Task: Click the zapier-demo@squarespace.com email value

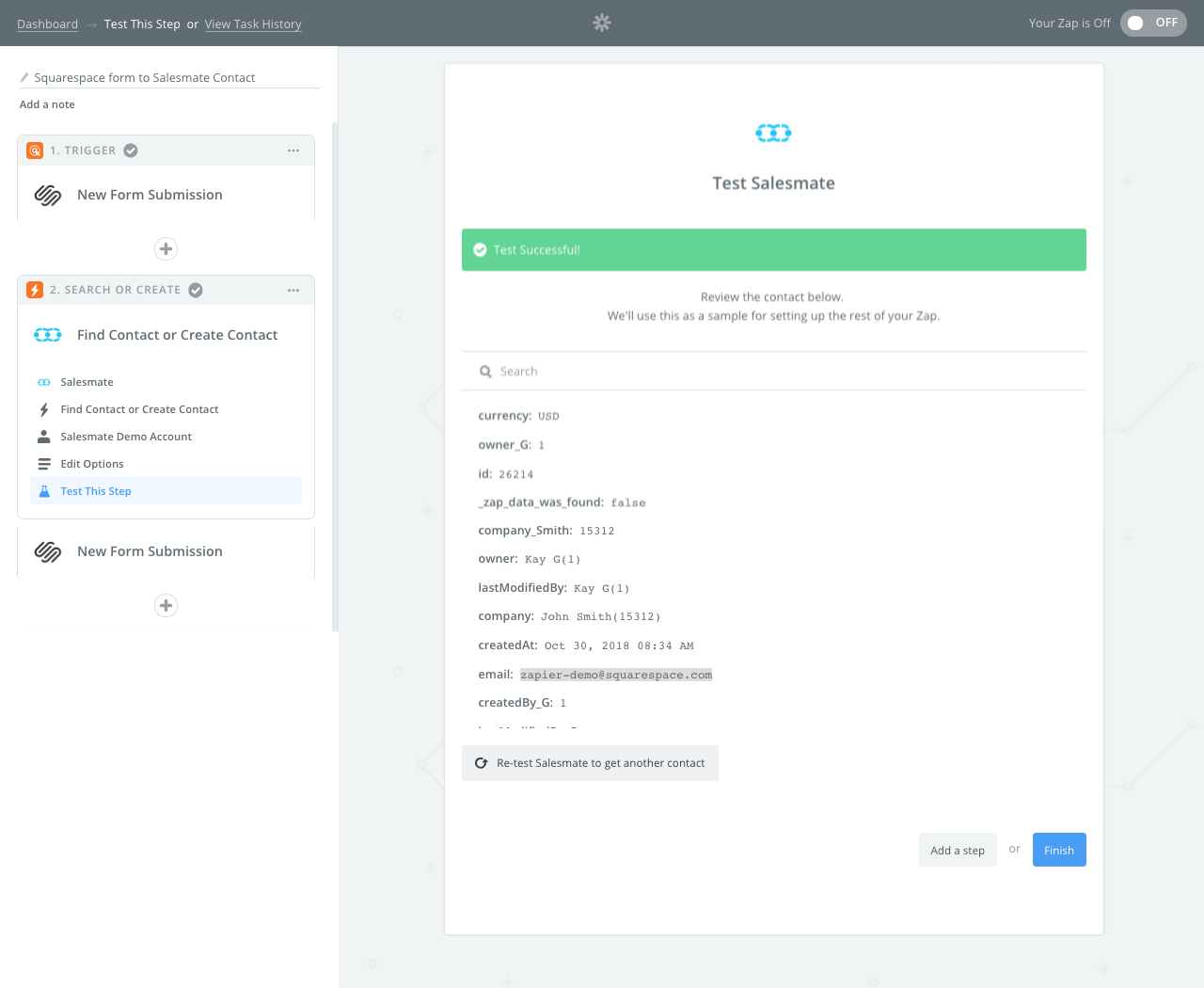Action: [x=616, y=675]
